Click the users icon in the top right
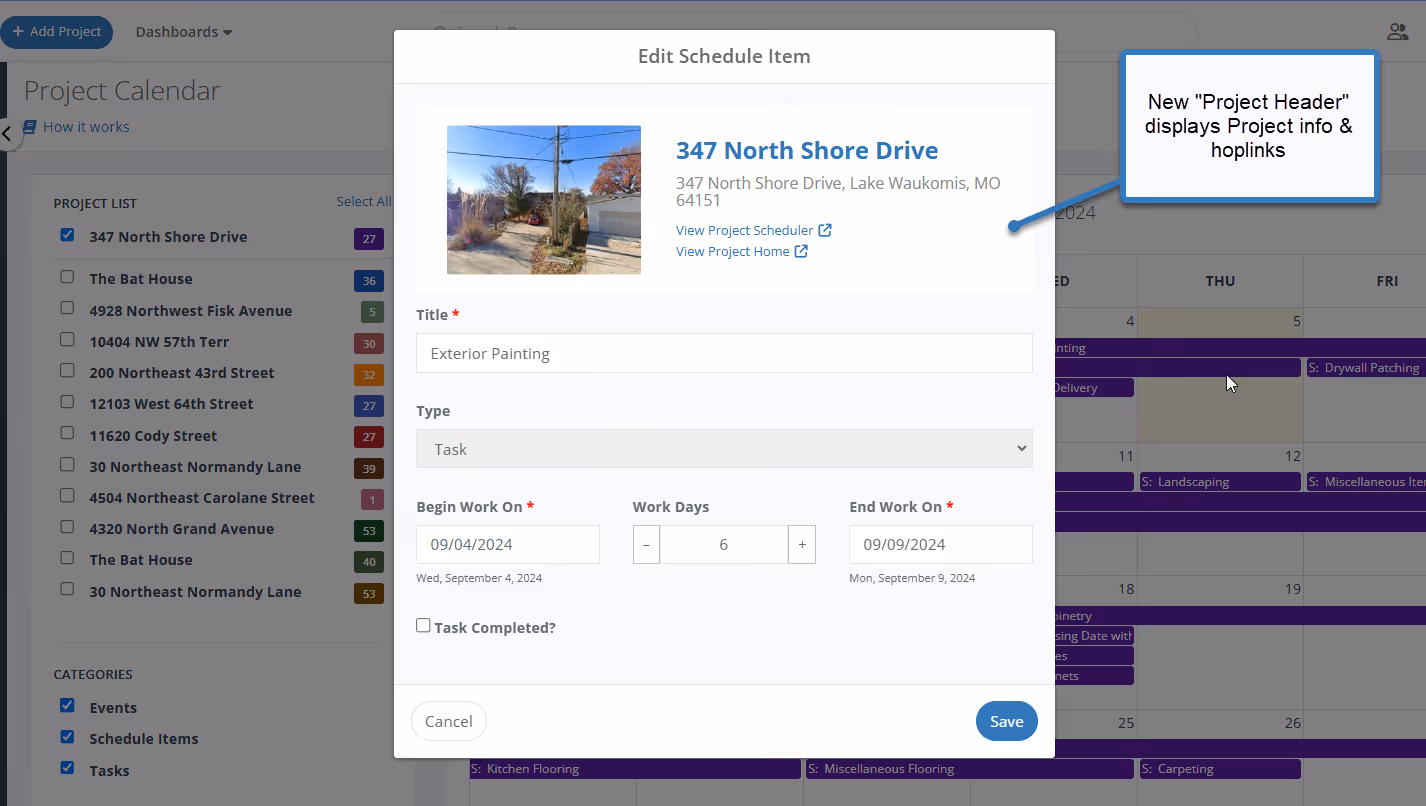The height and width of the screenshot is (806, 1426). 1398,32
